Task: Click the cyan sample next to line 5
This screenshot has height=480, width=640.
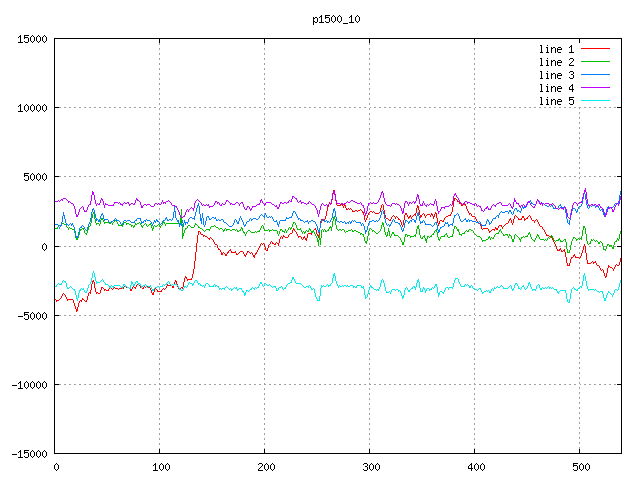Action: (x=595, y=101)
